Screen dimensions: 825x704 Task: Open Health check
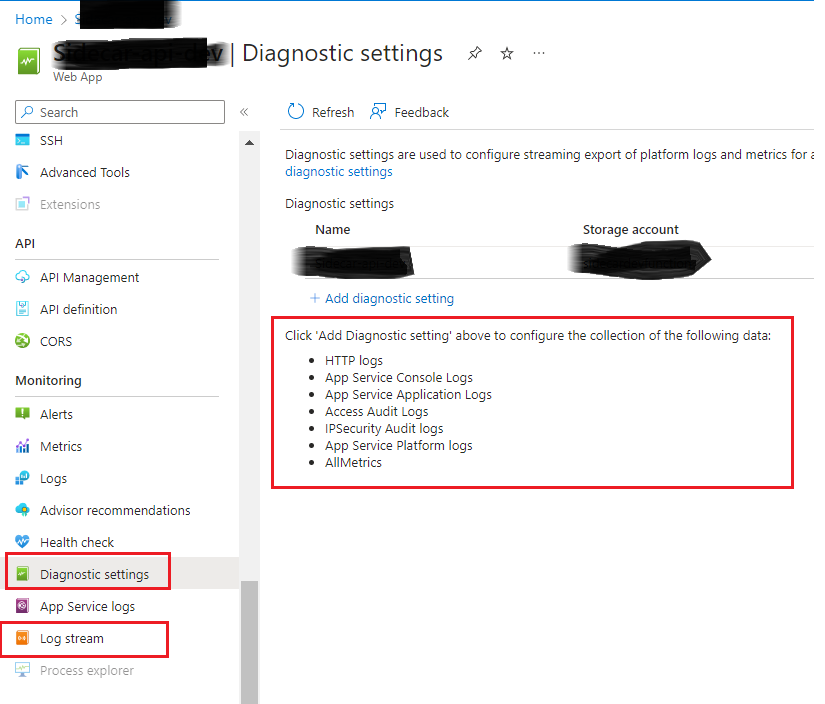point(77,542)
